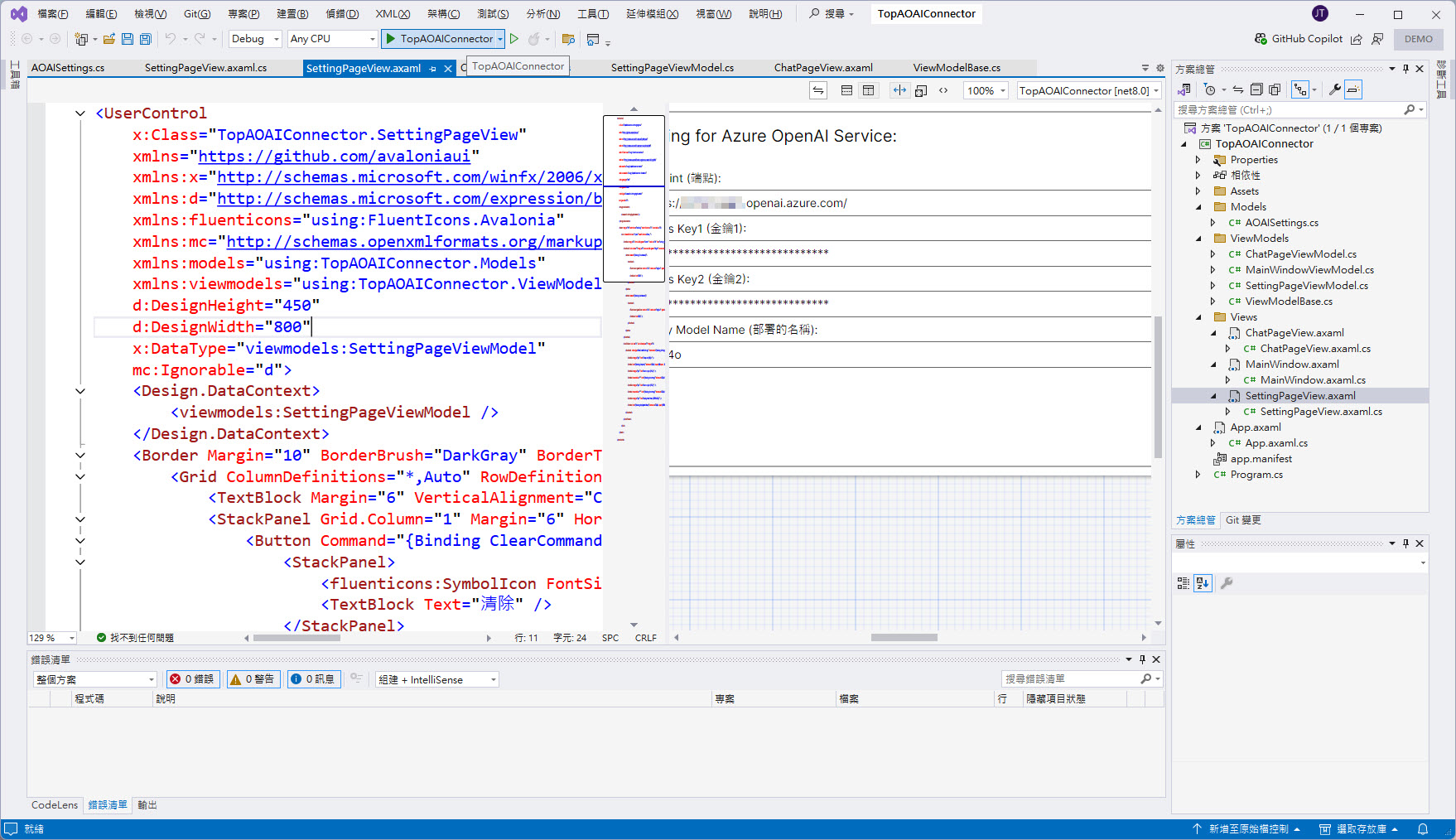Image resolution: width=1456 pixels, height=840 pixels.
Task: Open the TopAOAIConnector [net8.0] target dropdown
Action: pos(1089,90)
